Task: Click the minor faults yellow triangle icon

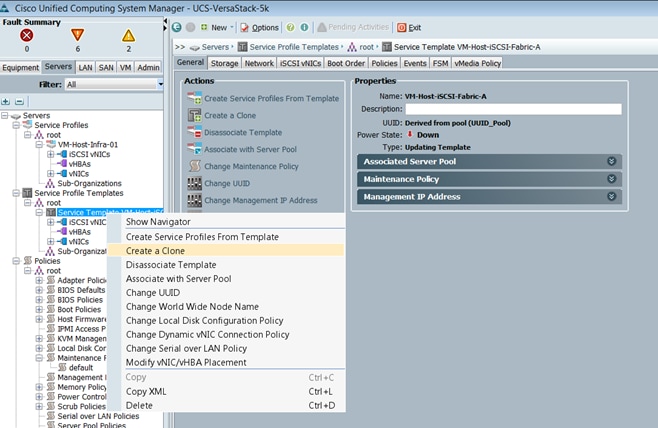Action: coord(128,35)
